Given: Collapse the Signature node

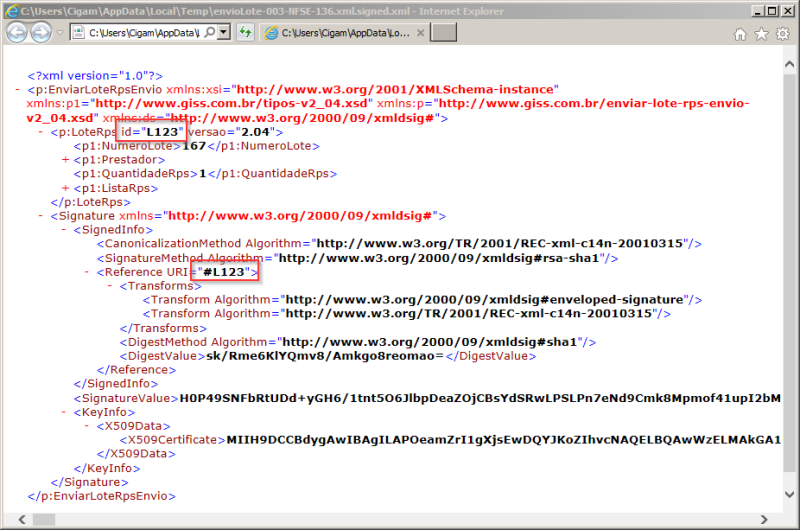Looking at the screenshot, I should coord(41,216).
